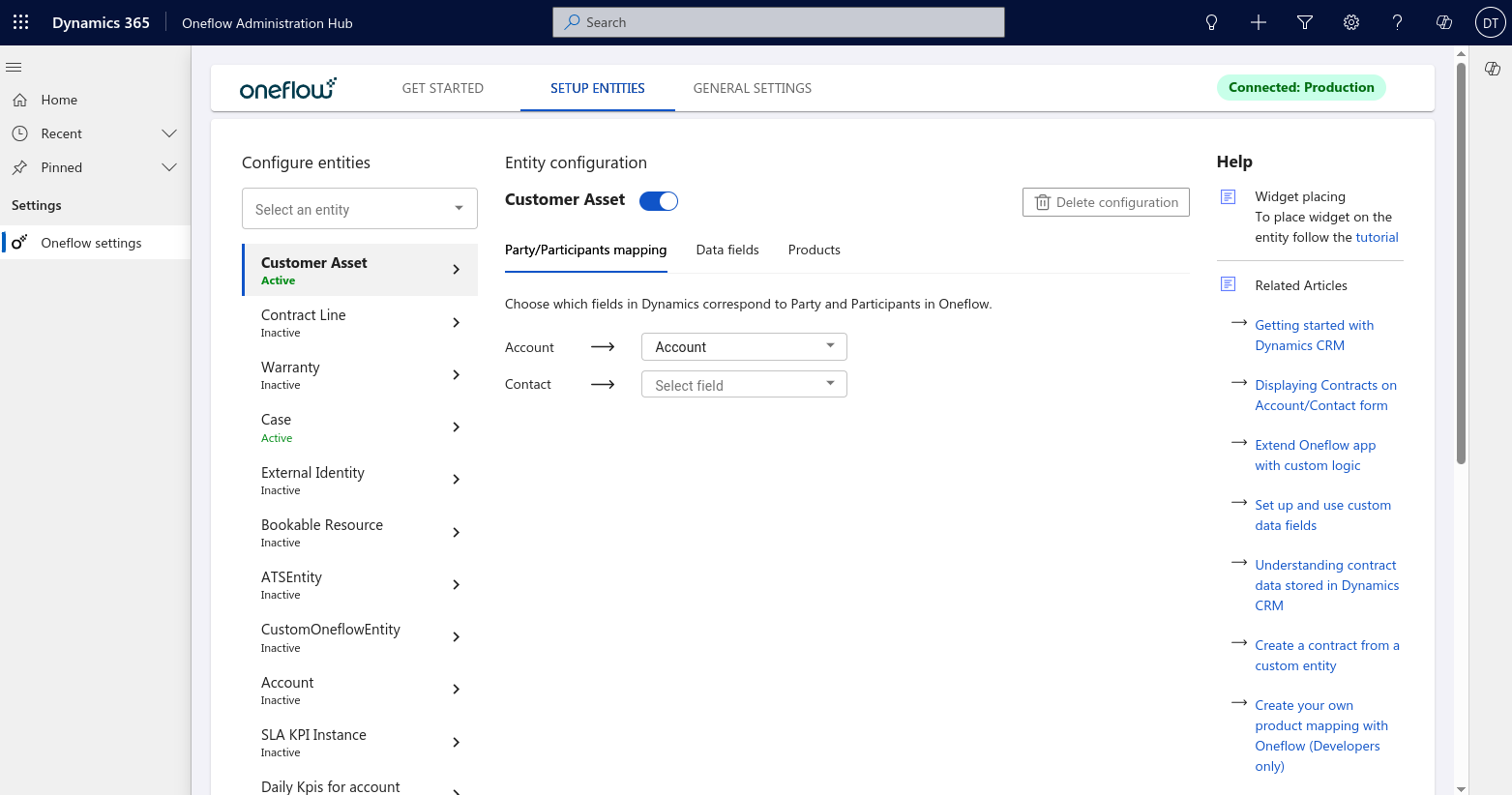This screenshot has height=795, width=1512.
Task: Open the advanced find filter icon
Action: pyautogui.click(x=1304, y=22)
